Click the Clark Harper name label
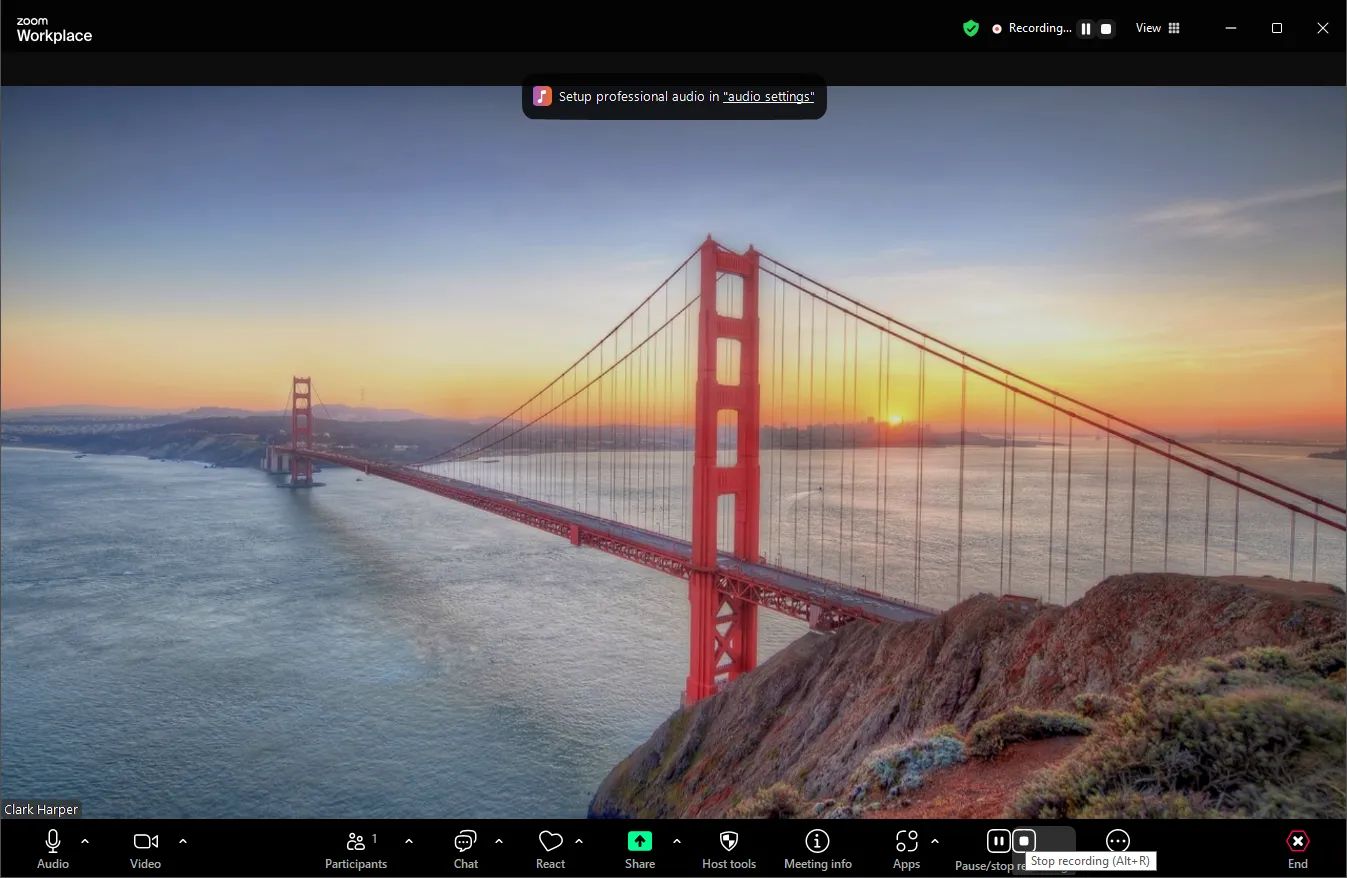Image resolution: width=1347 pixels, height=878 pixels. (41, 810)
